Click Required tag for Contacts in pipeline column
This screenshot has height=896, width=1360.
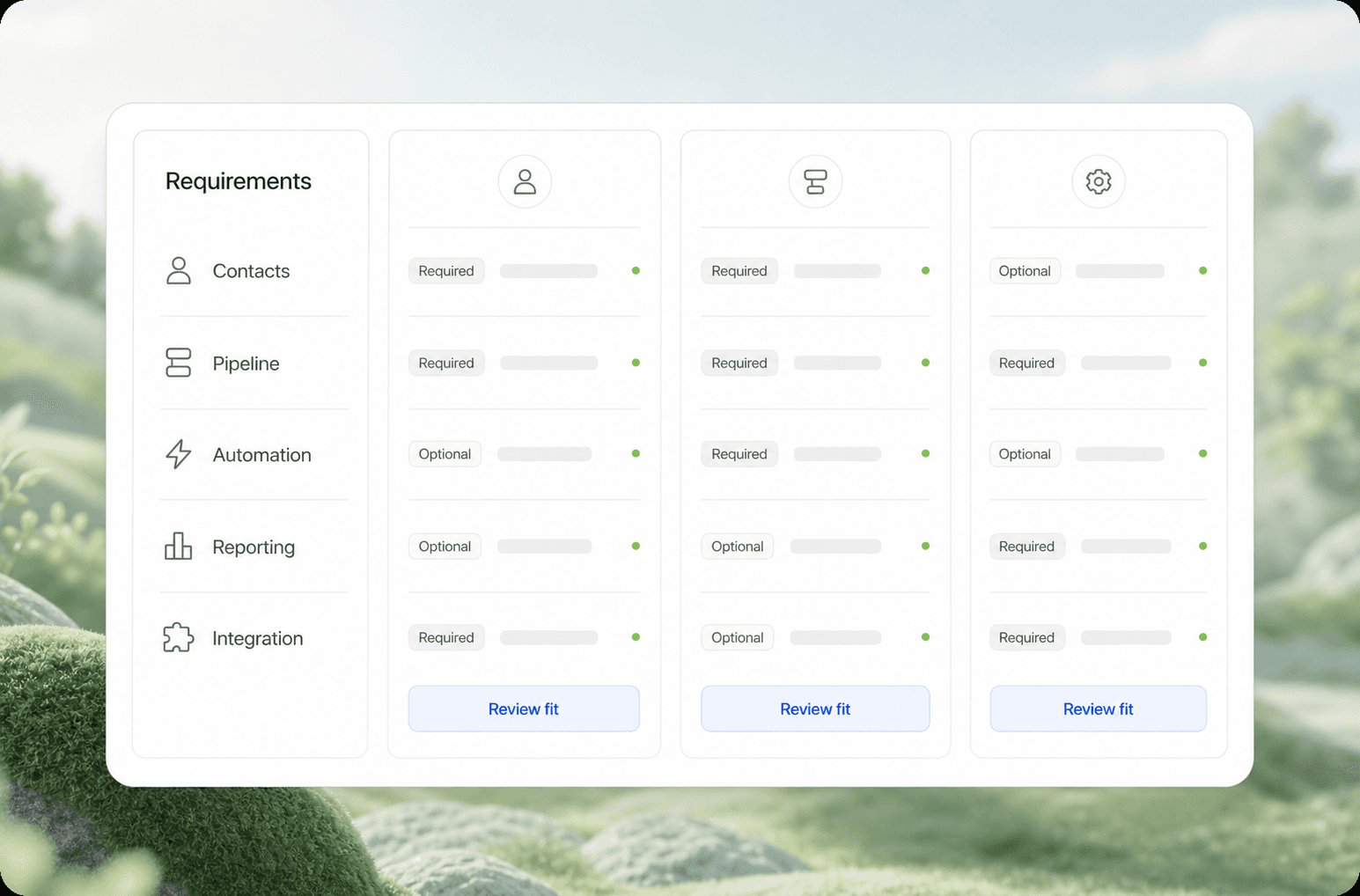[x=739, y=271]
